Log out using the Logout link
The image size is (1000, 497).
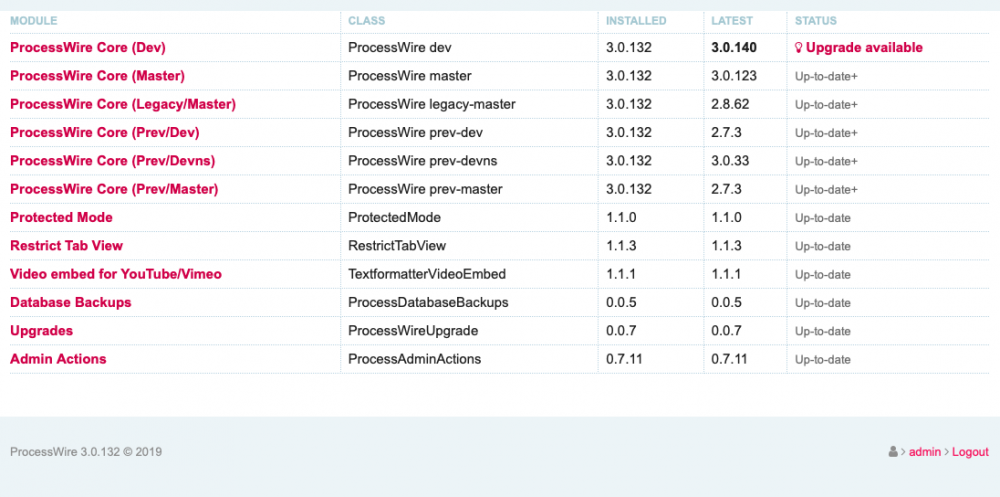coord(970,452)
